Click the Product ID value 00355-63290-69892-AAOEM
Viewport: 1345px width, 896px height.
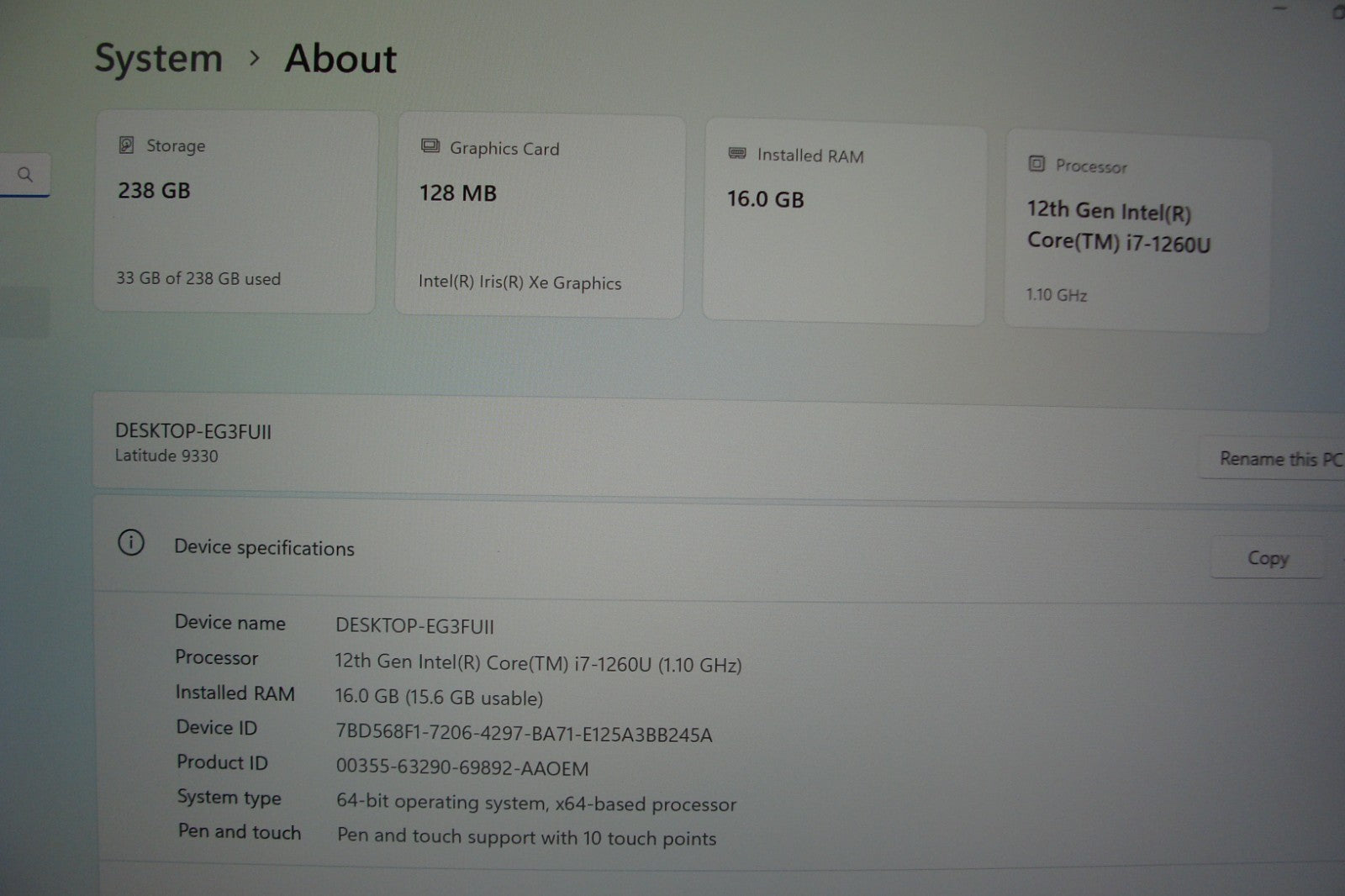point(462,767)
